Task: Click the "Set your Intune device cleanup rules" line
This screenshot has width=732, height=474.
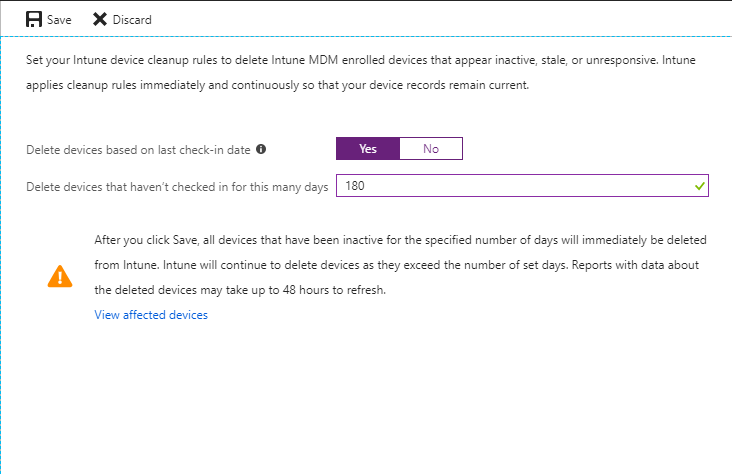Action: tap(367, 61)
